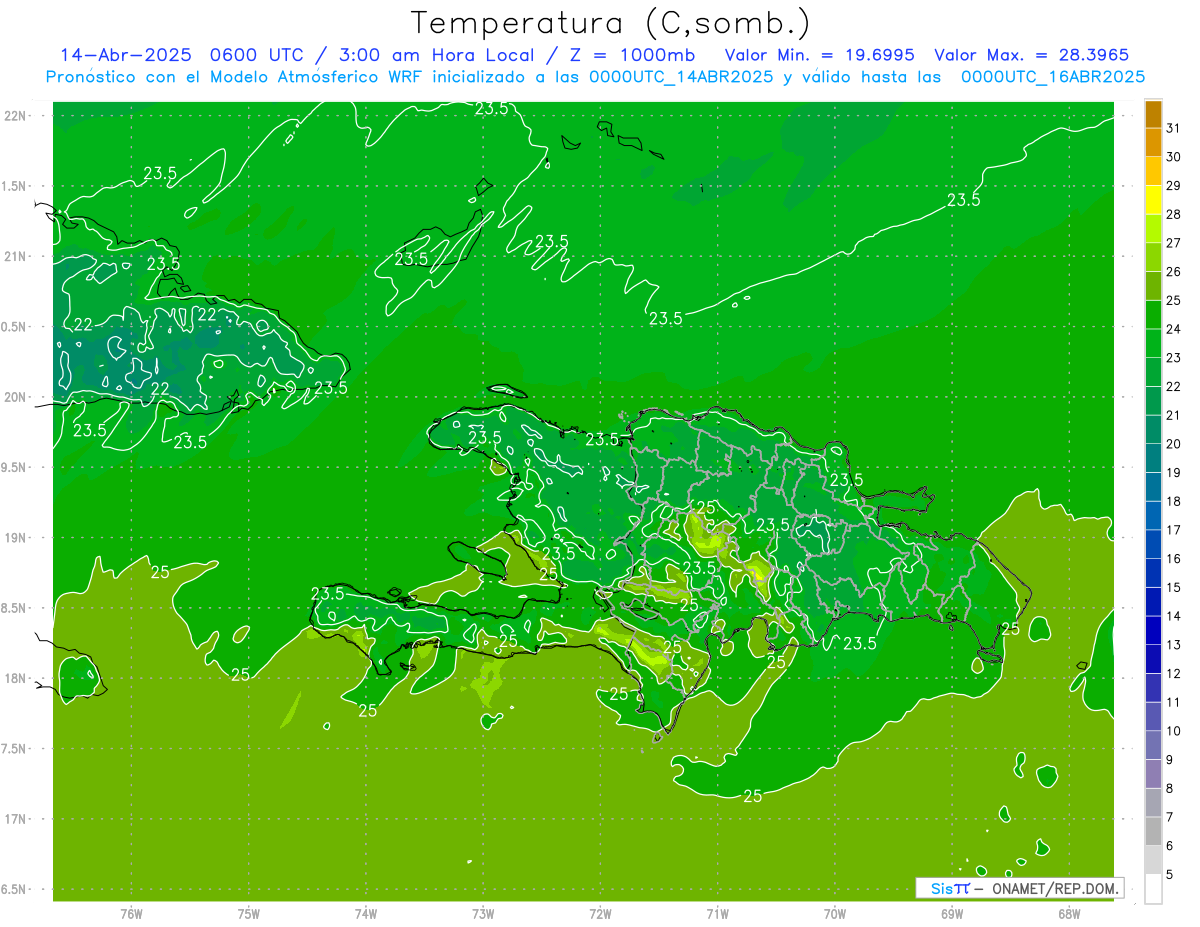Click the '20N' latitude axis label
Image resolution: width=1200 pixels, height=927 pixels.
click(14, 397)
